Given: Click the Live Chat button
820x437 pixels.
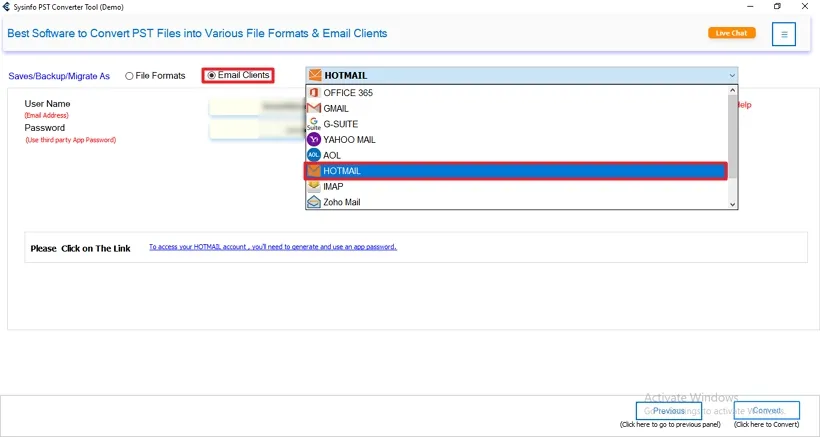Looking at the screenshot, I should [732, 33].
